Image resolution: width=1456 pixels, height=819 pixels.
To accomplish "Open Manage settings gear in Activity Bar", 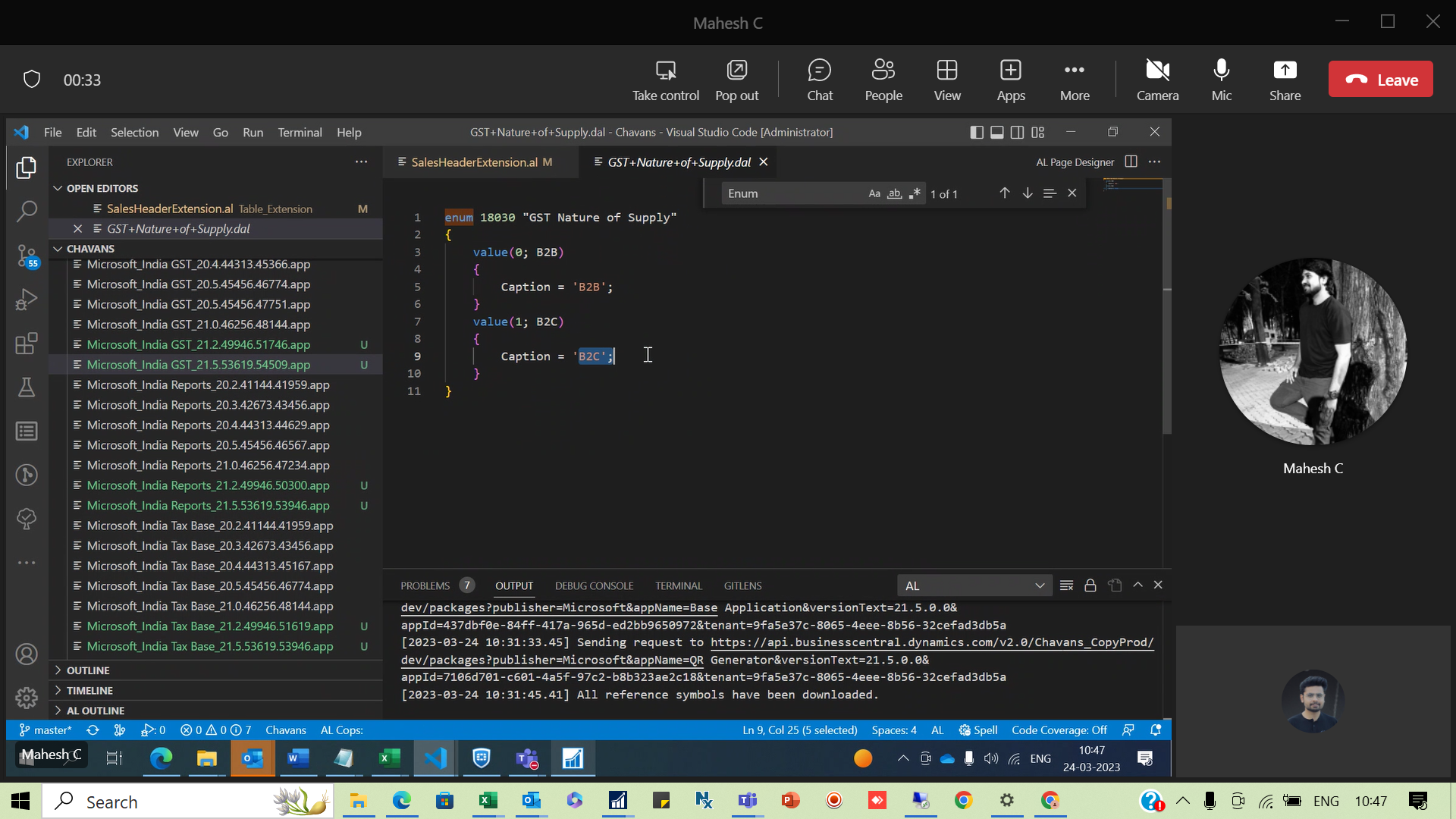I will click(27, 698).
